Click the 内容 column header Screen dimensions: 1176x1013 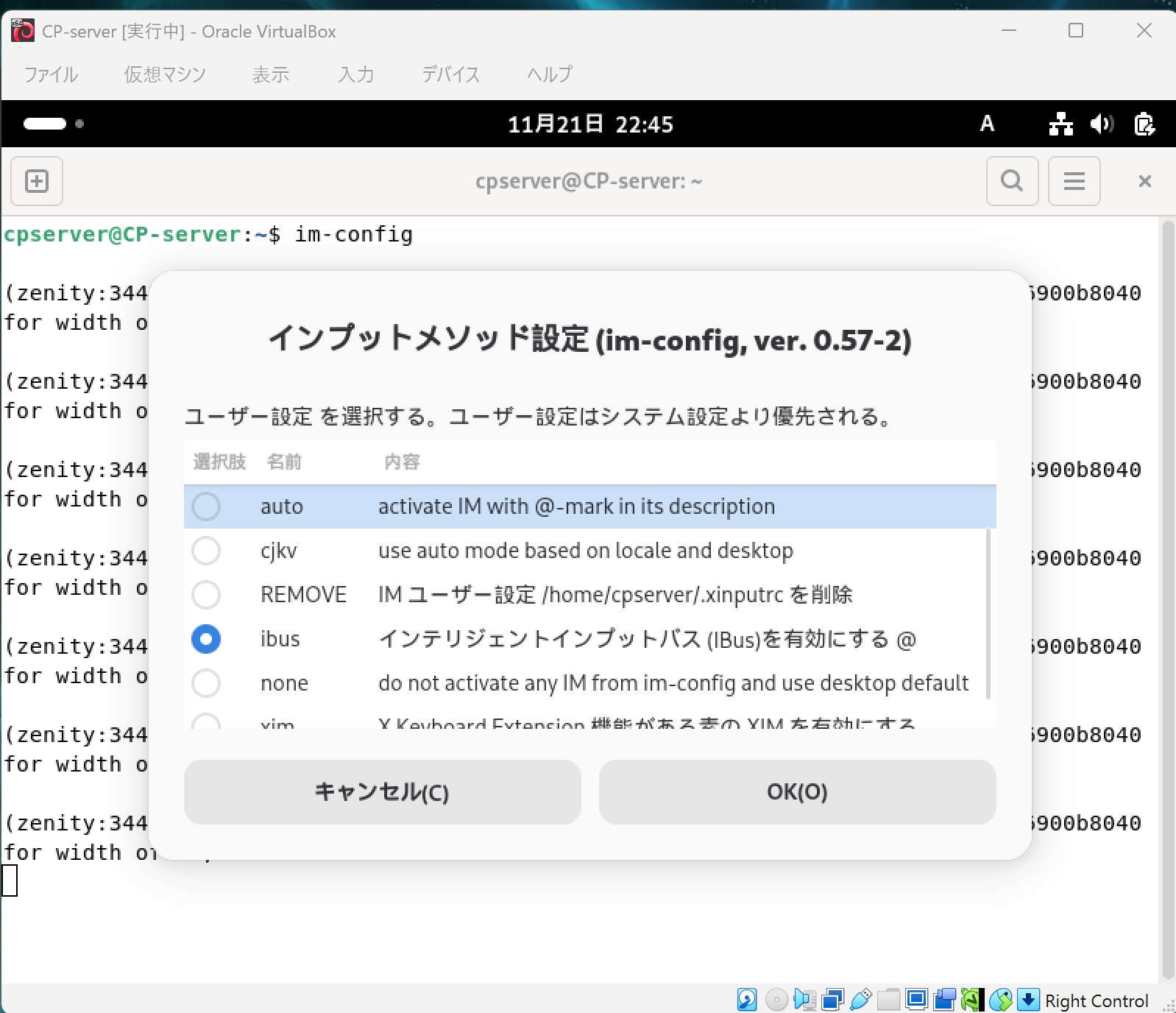coord(402,462)
